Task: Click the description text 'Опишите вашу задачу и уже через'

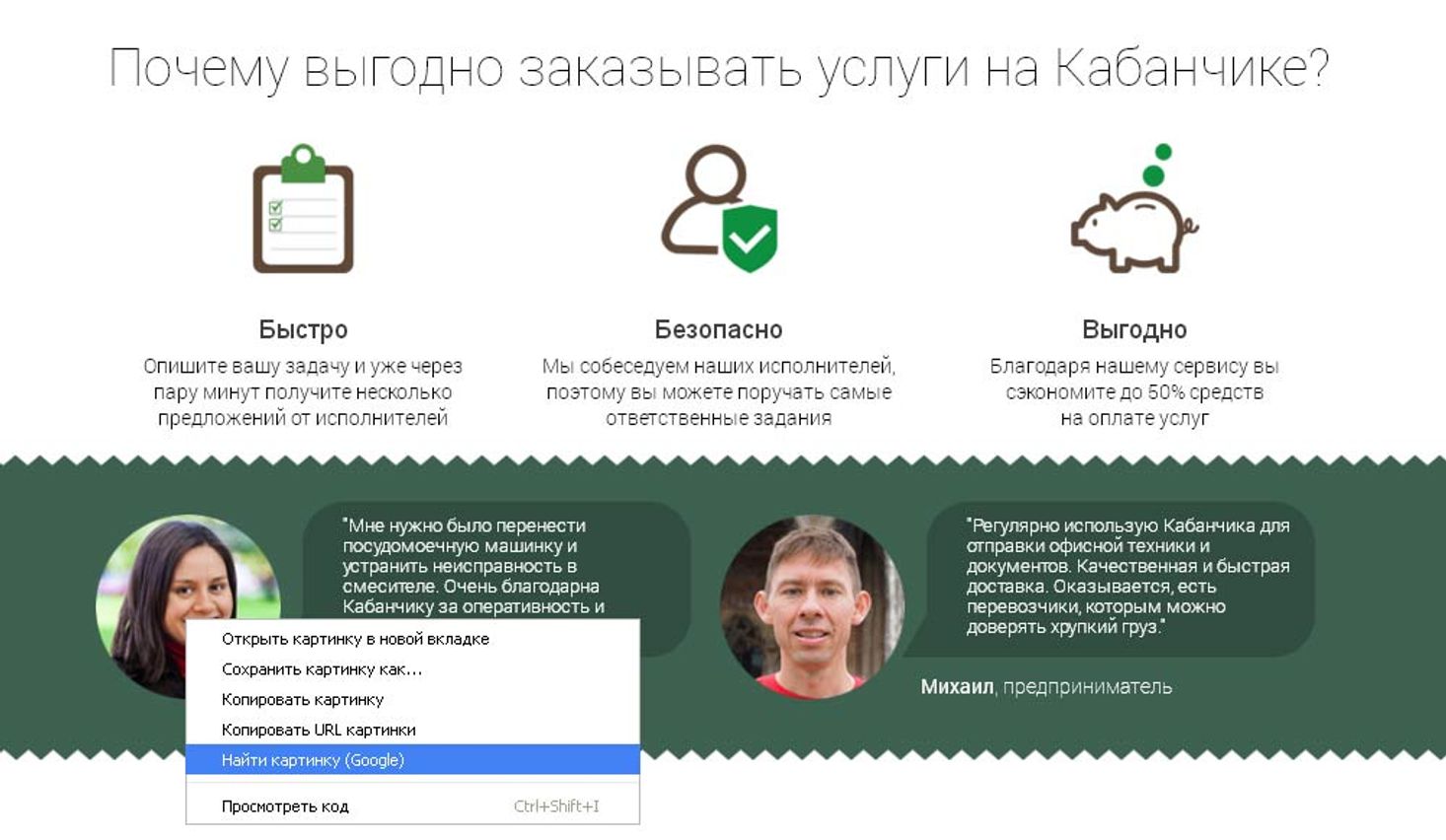Action: [x=303, y=367]
